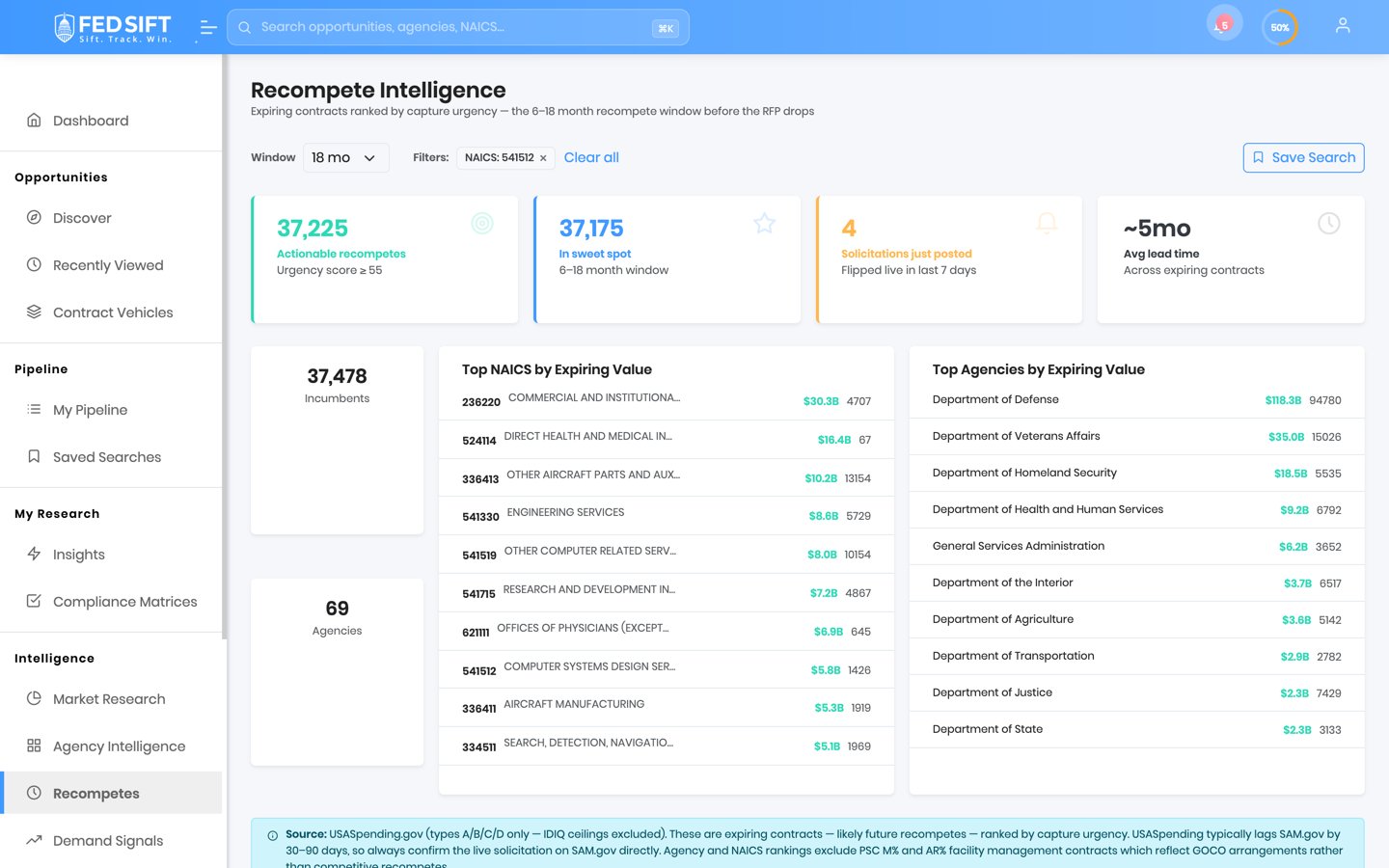The image size is (1389, 868).
Task: Open the Actionable recompetes card
Action: coord(385,259)
